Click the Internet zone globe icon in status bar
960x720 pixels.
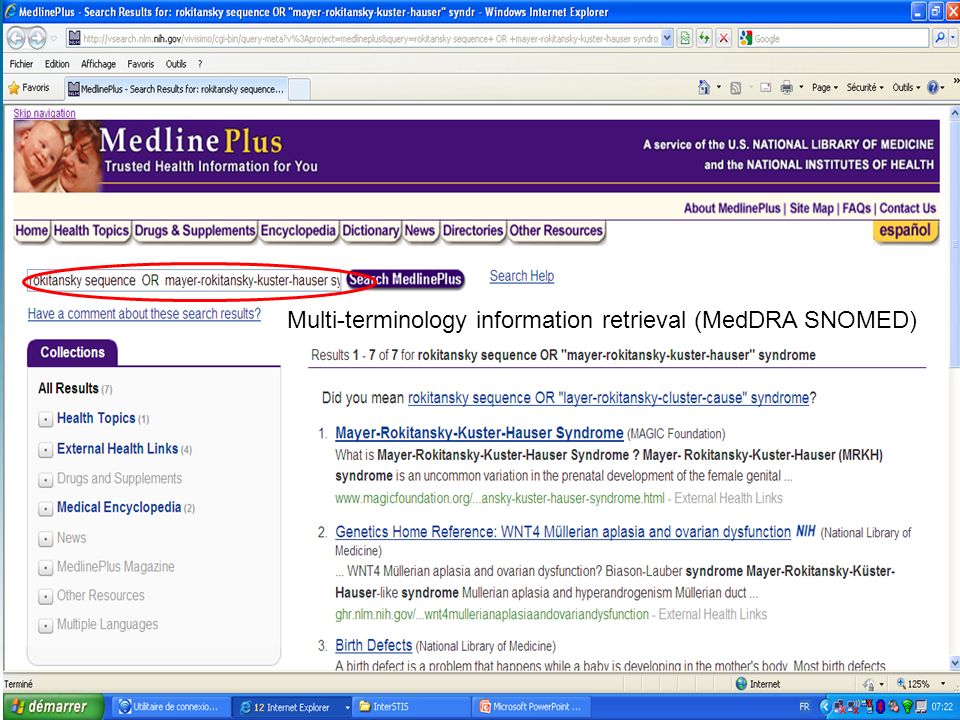(741, 684)
